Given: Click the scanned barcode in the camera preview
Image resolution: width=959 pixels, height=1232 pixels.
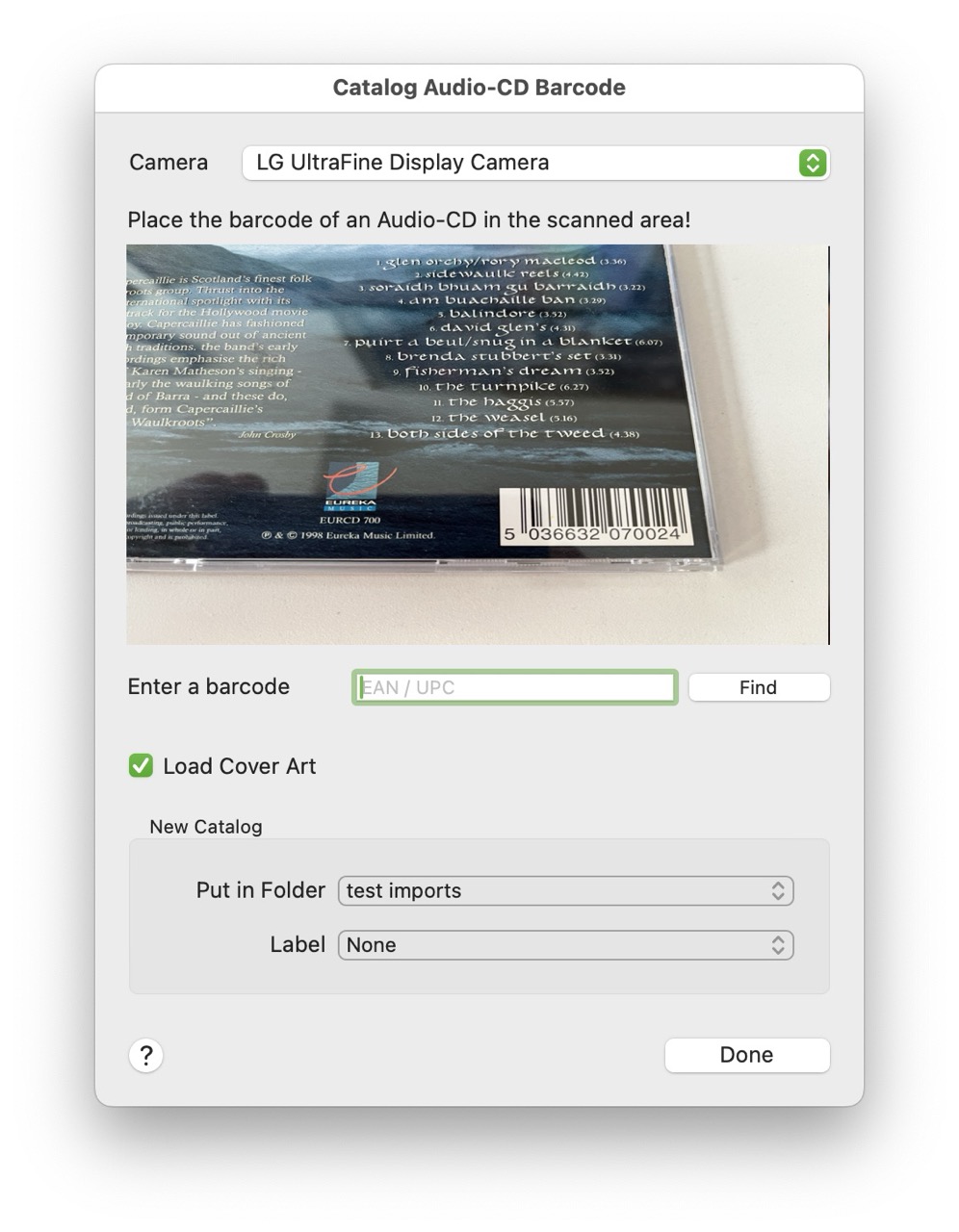Looking at the screenshot, I should point(594,515).
